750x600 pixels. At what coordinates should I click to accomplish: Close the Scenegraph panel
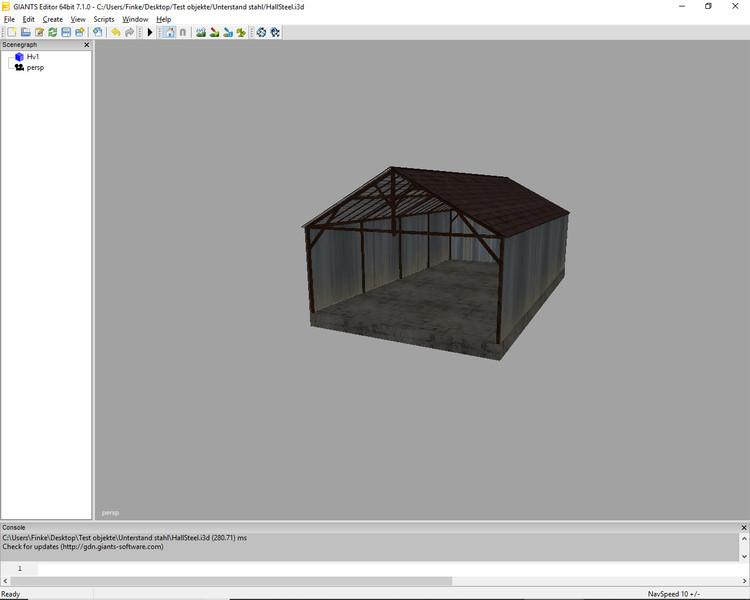pos(86,45)
